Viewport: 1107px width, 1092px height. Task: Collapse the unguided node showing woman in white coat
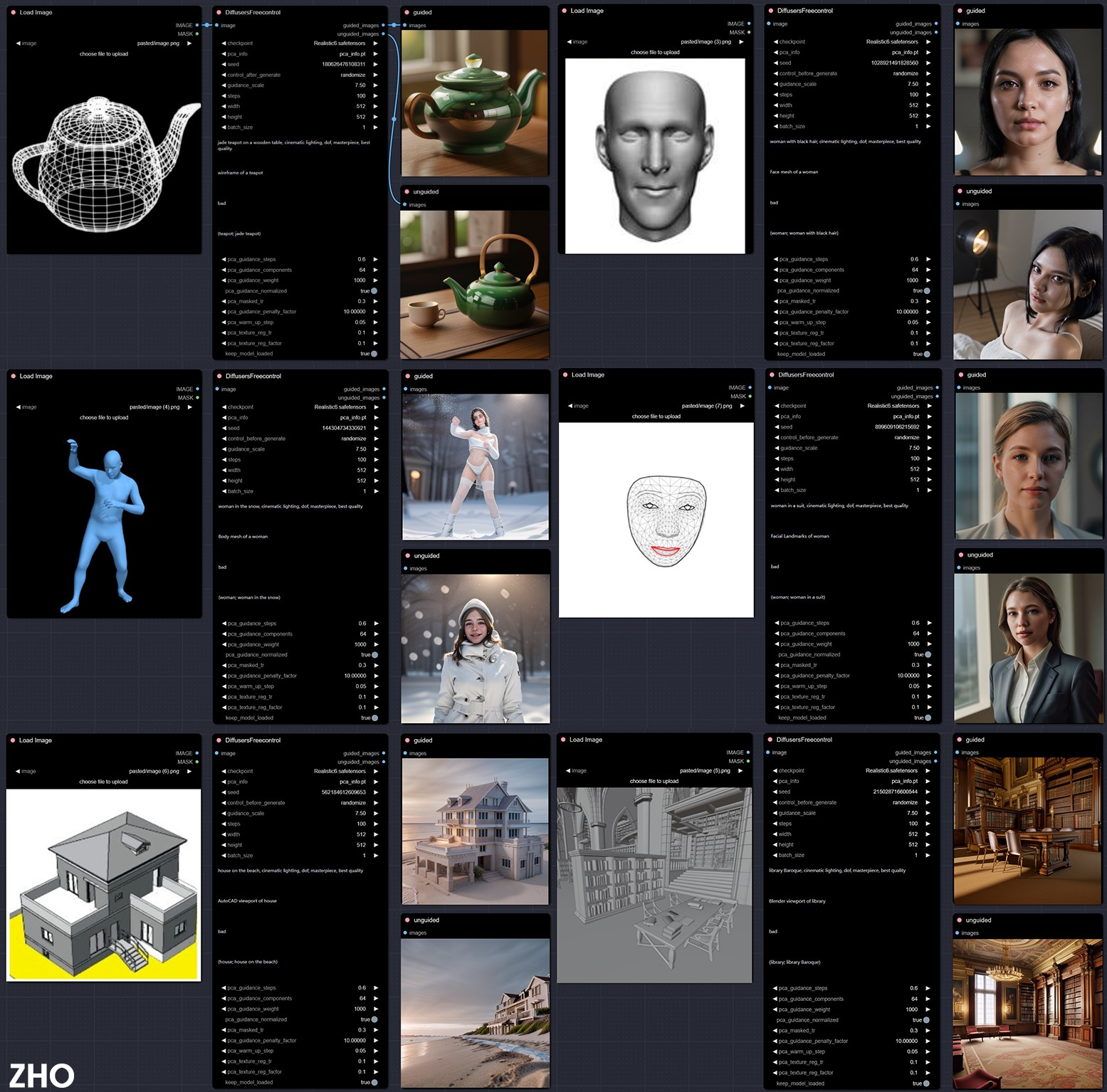(407, 555)
